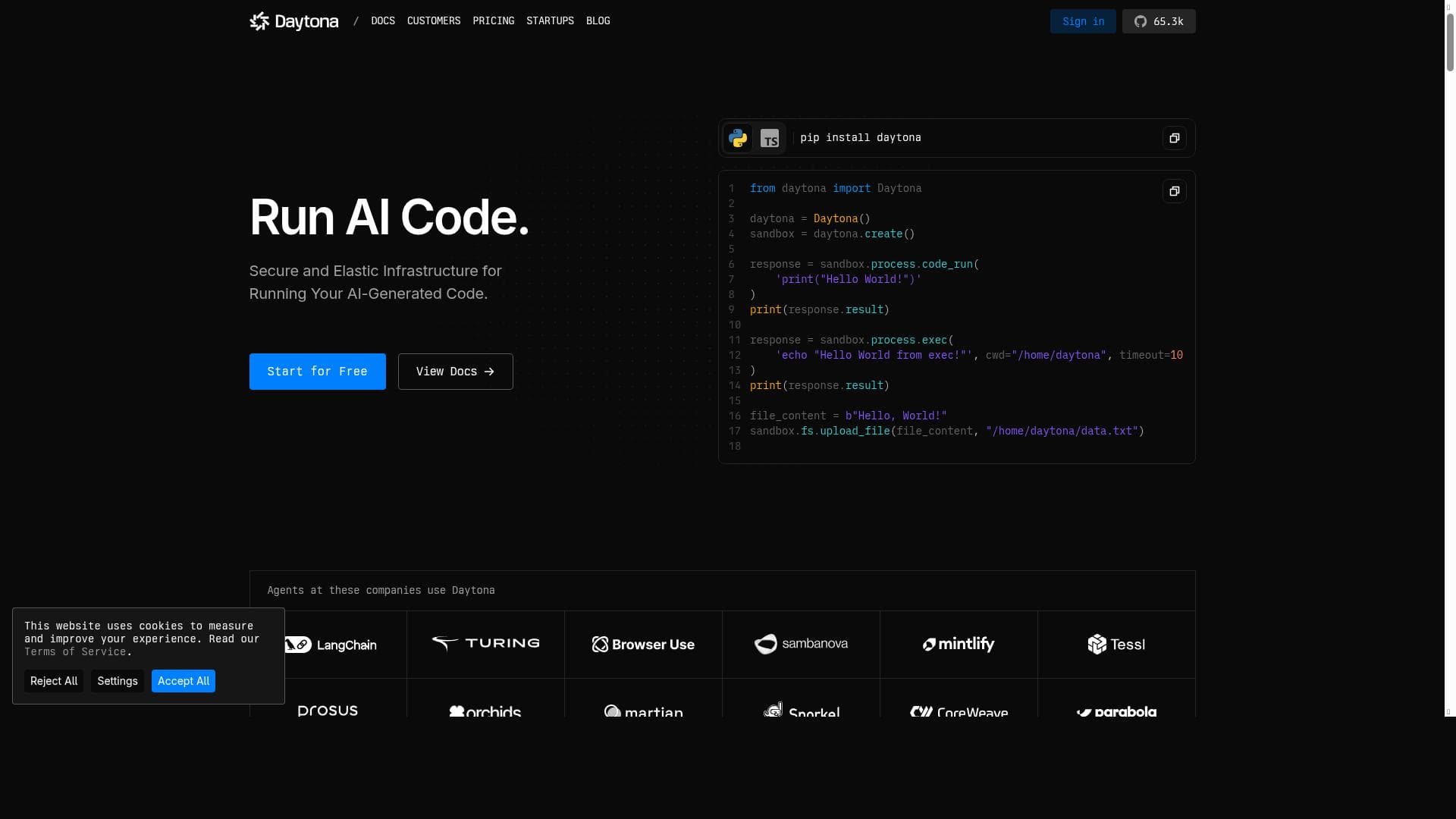Open the Pricing page link
This screenshot has width=1456, height=819.
(493, 21)
